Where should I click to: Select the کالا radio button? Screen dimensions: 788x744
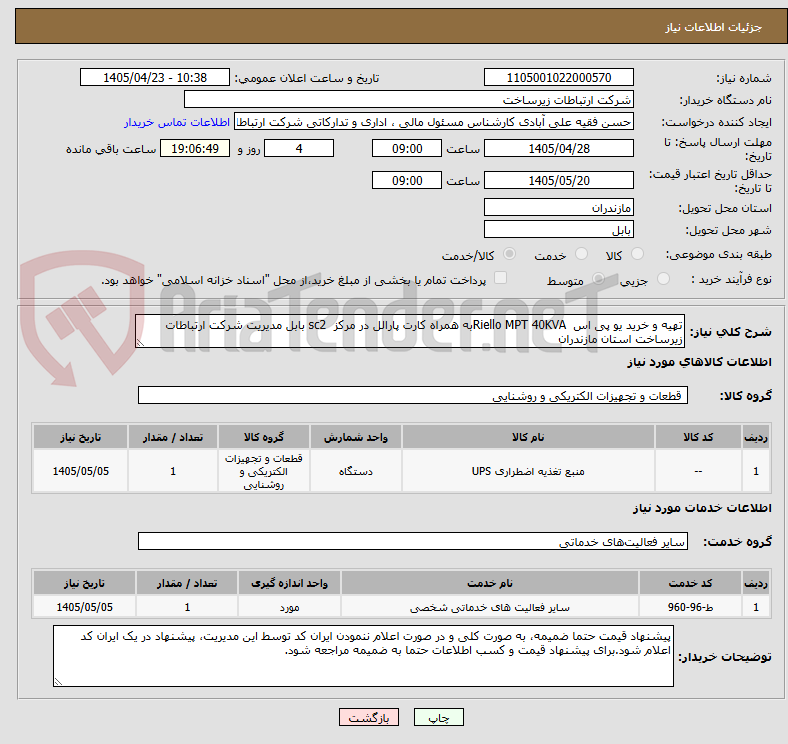point(637,254)
